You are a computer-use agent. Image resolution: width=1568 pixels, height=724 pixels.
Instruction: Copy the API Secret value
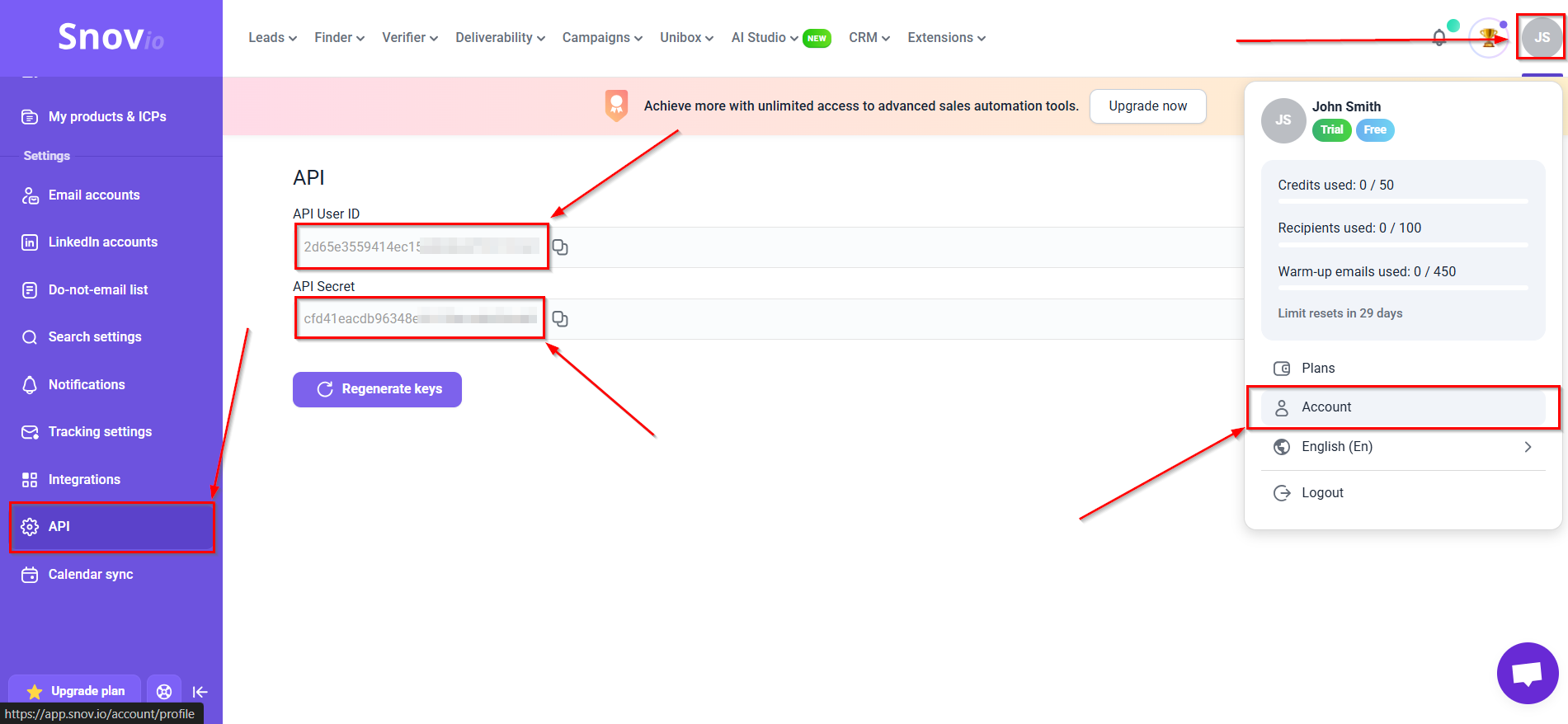560,319
